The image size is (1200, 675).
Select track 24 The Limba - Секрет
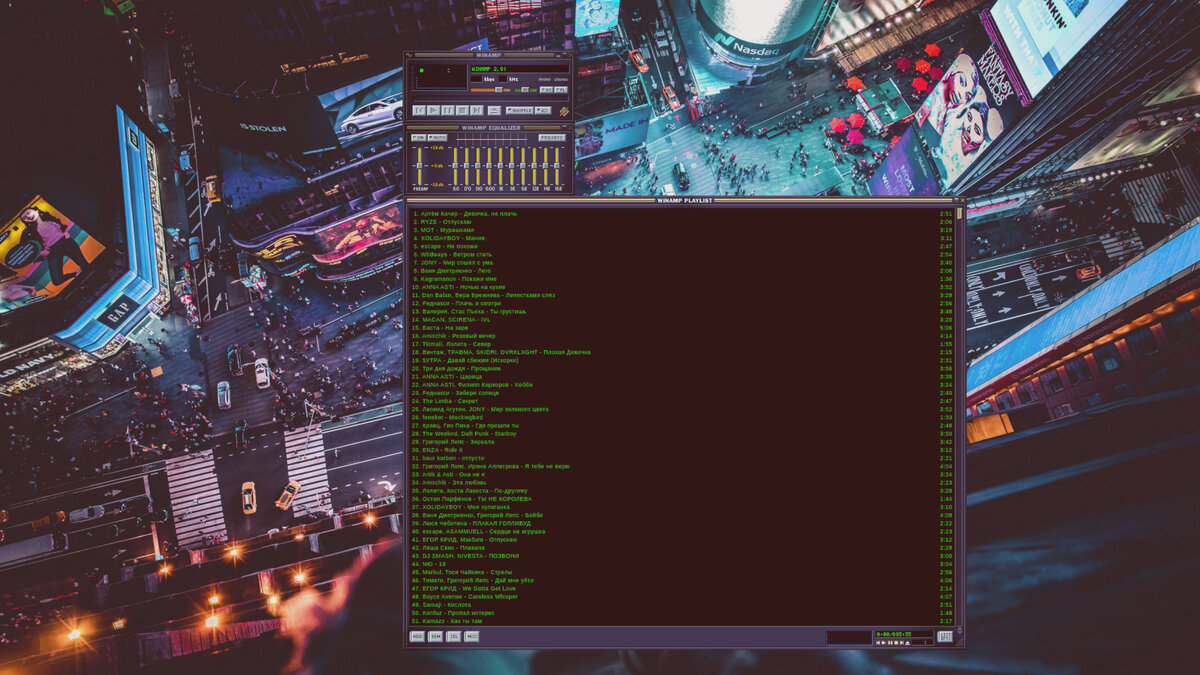[x=682, y=401]
